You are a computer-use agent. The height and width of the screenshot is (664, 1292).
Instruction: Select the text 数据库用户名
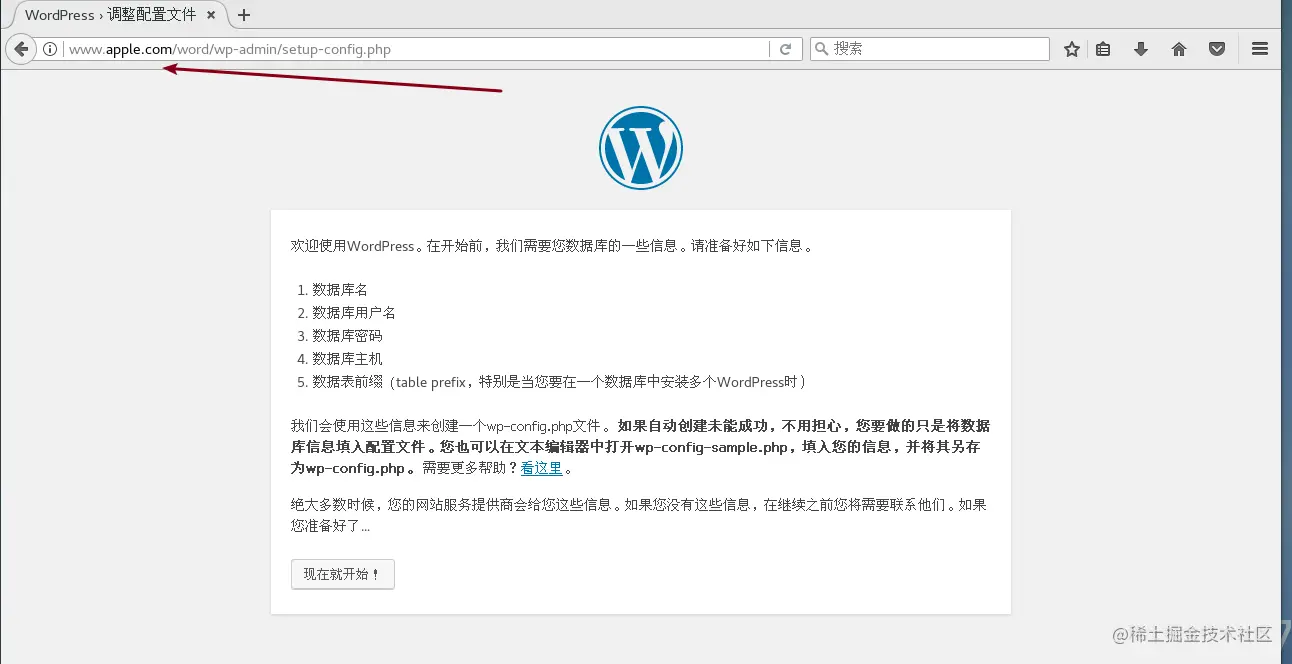click(354, 312)
